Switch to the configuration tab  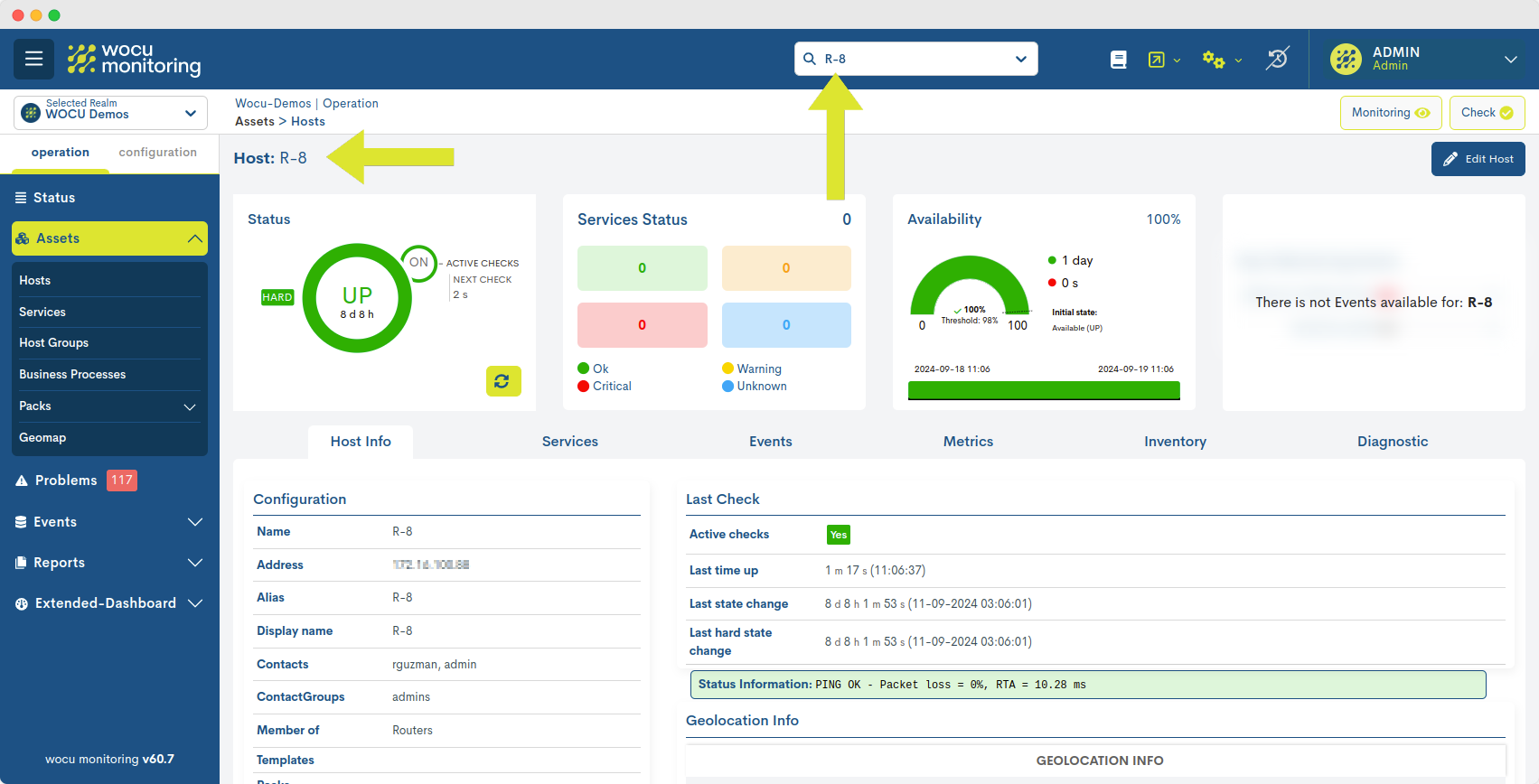point(158,153)
